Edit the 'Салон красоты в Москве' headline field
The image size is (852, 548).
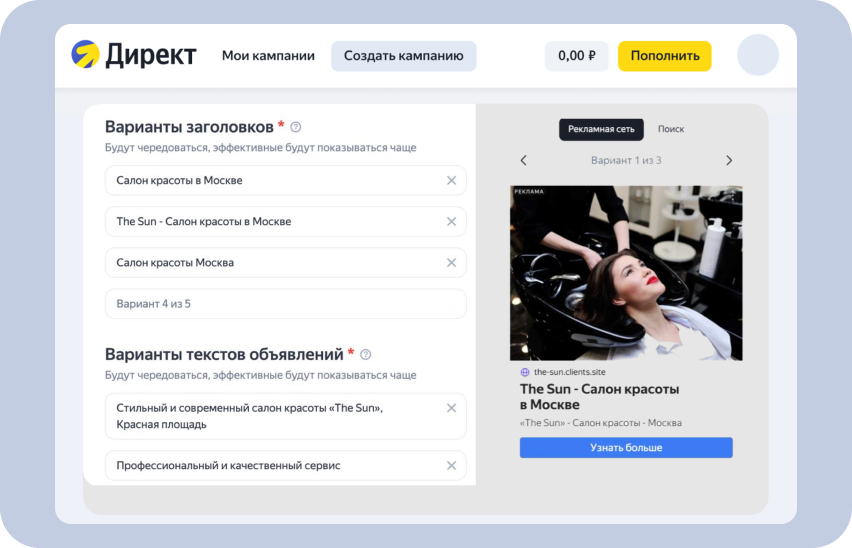285,180
